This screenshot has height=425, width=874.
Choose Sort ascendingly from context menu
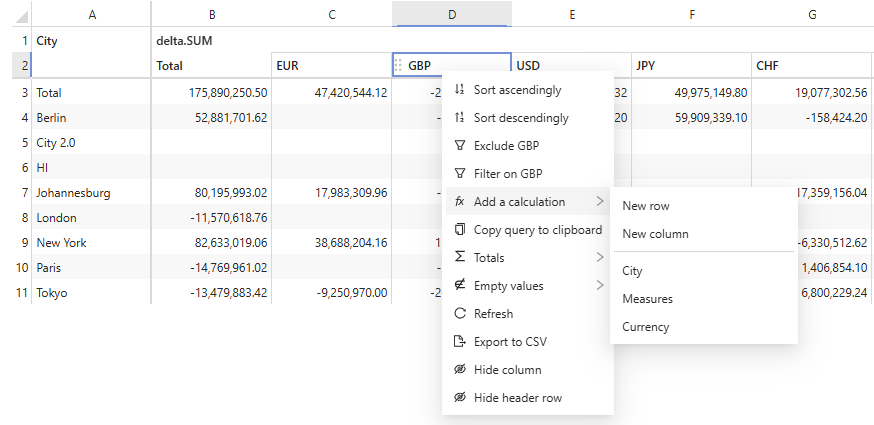pyautogui.click(x=528, y=89)
